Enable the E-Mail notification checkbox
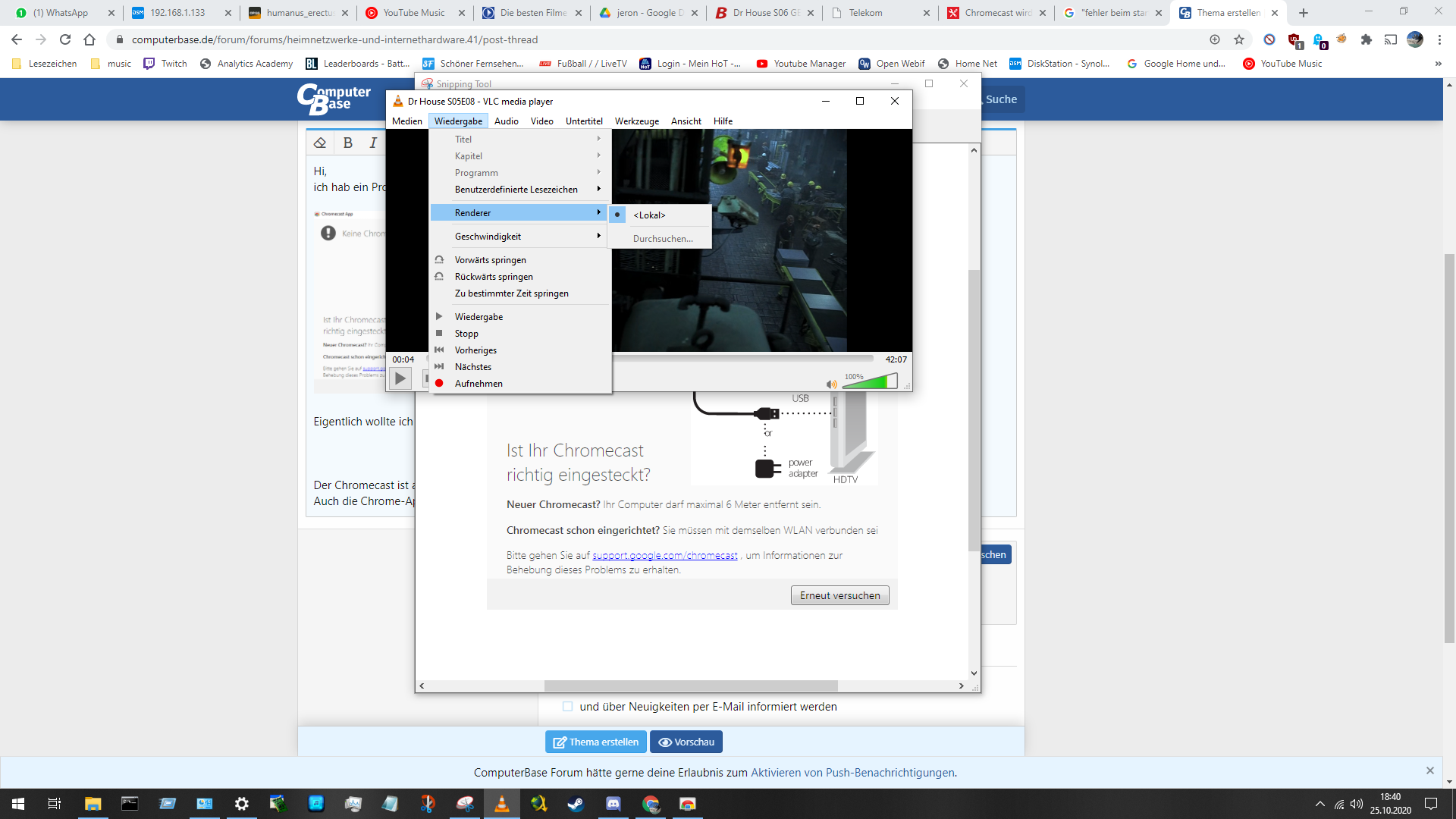The image size is (1456, 819). coord(567,707)
